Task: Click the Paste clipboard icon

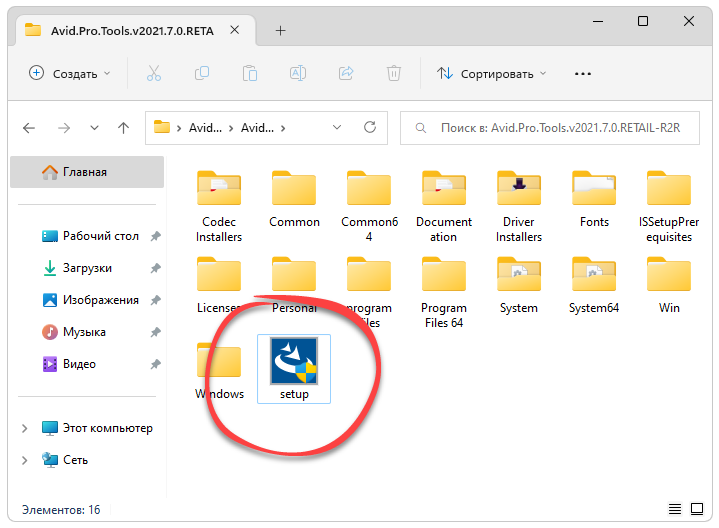Action: pyautogui.click(x=250, y=73)
